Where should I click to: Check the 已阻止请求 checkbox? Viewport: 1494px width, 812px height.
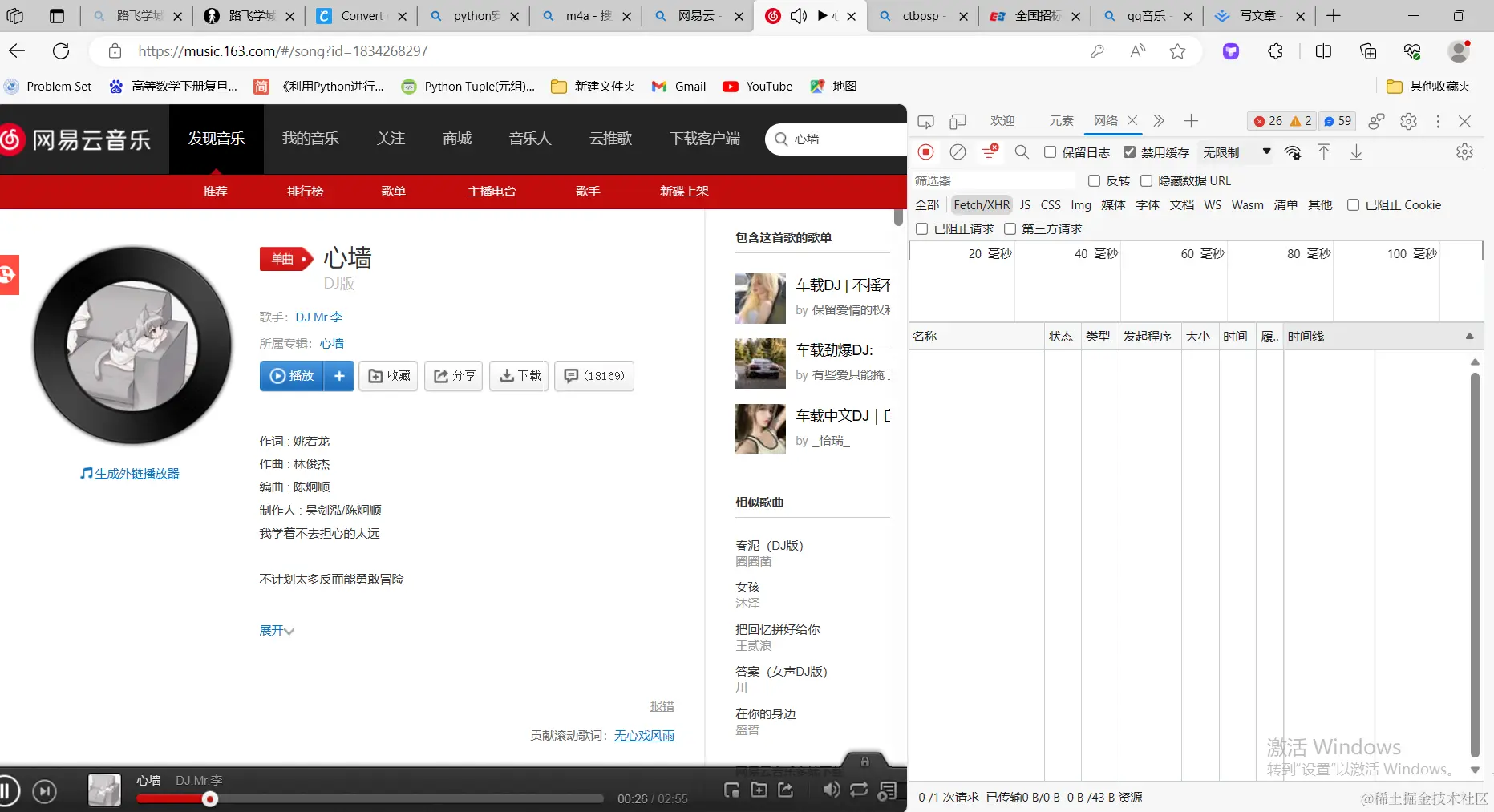tap(921, 229)
